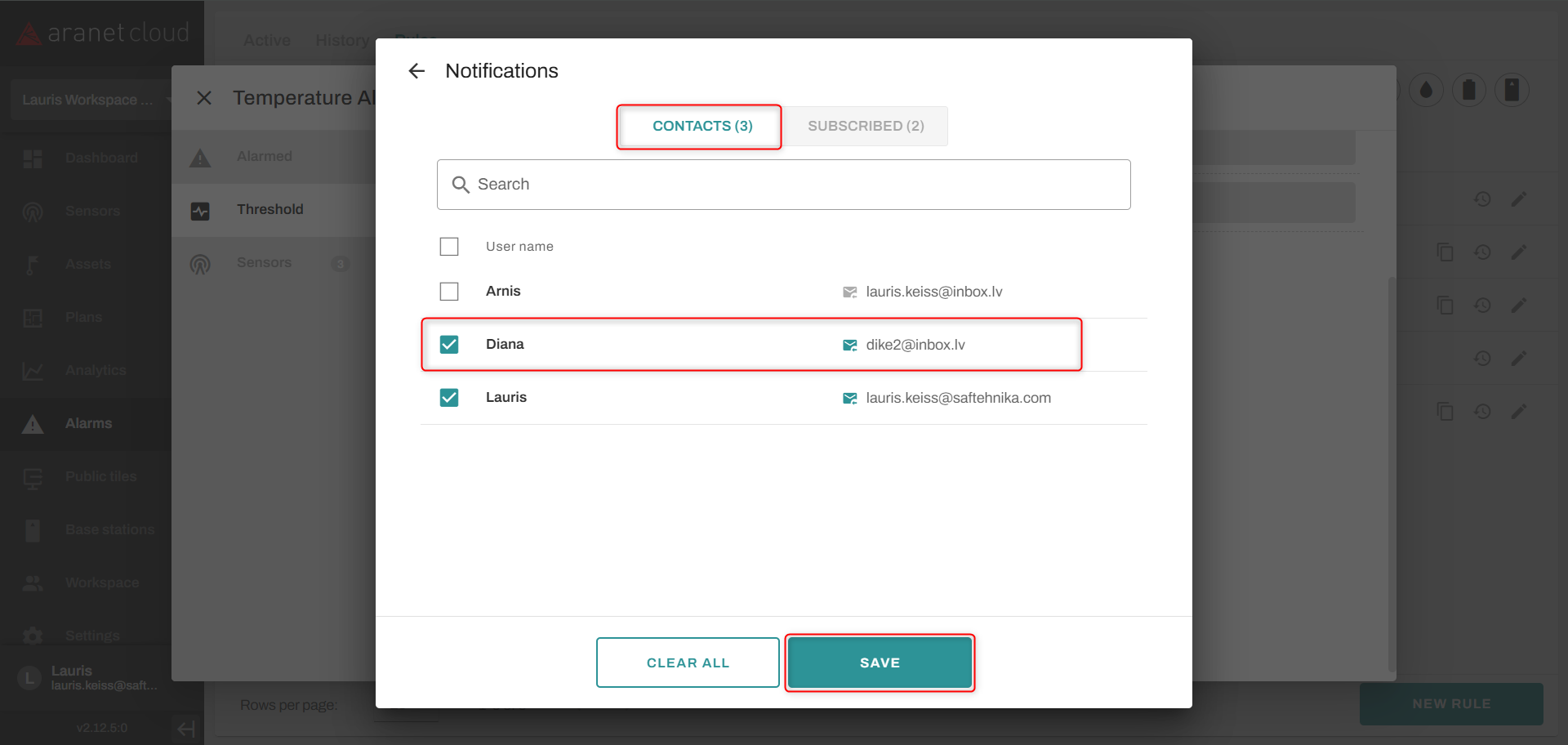The image size is (1568, 745).
Task: Click the email icon next to dike2@inbox.lv
Action: pyautogui.click(x=849, y=345)
